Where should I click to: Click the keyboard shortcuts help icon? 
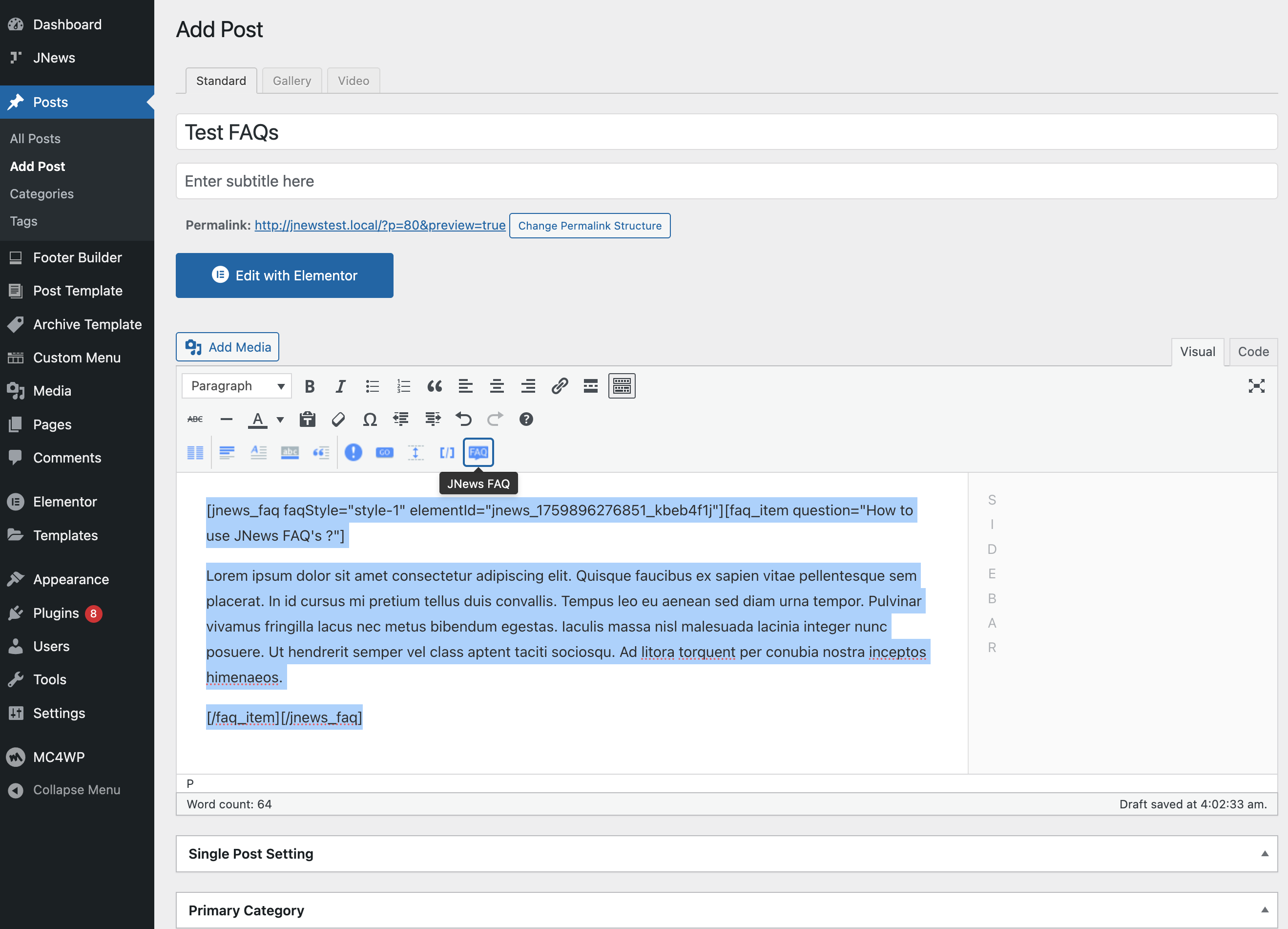tap(526, 420)
